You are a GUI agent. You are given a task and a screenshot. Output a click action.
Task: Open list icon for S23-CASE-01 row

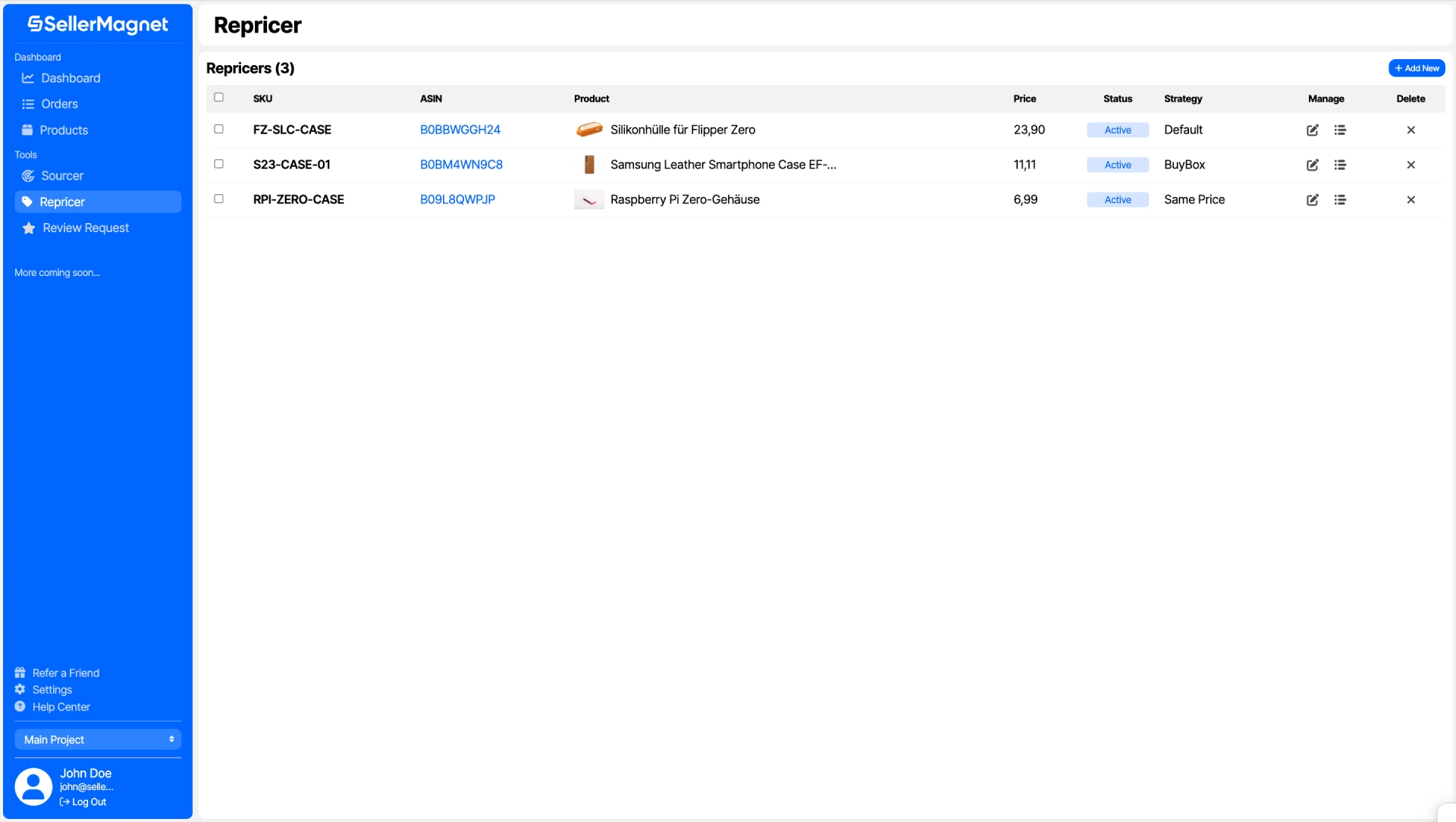click(1340, 165)
